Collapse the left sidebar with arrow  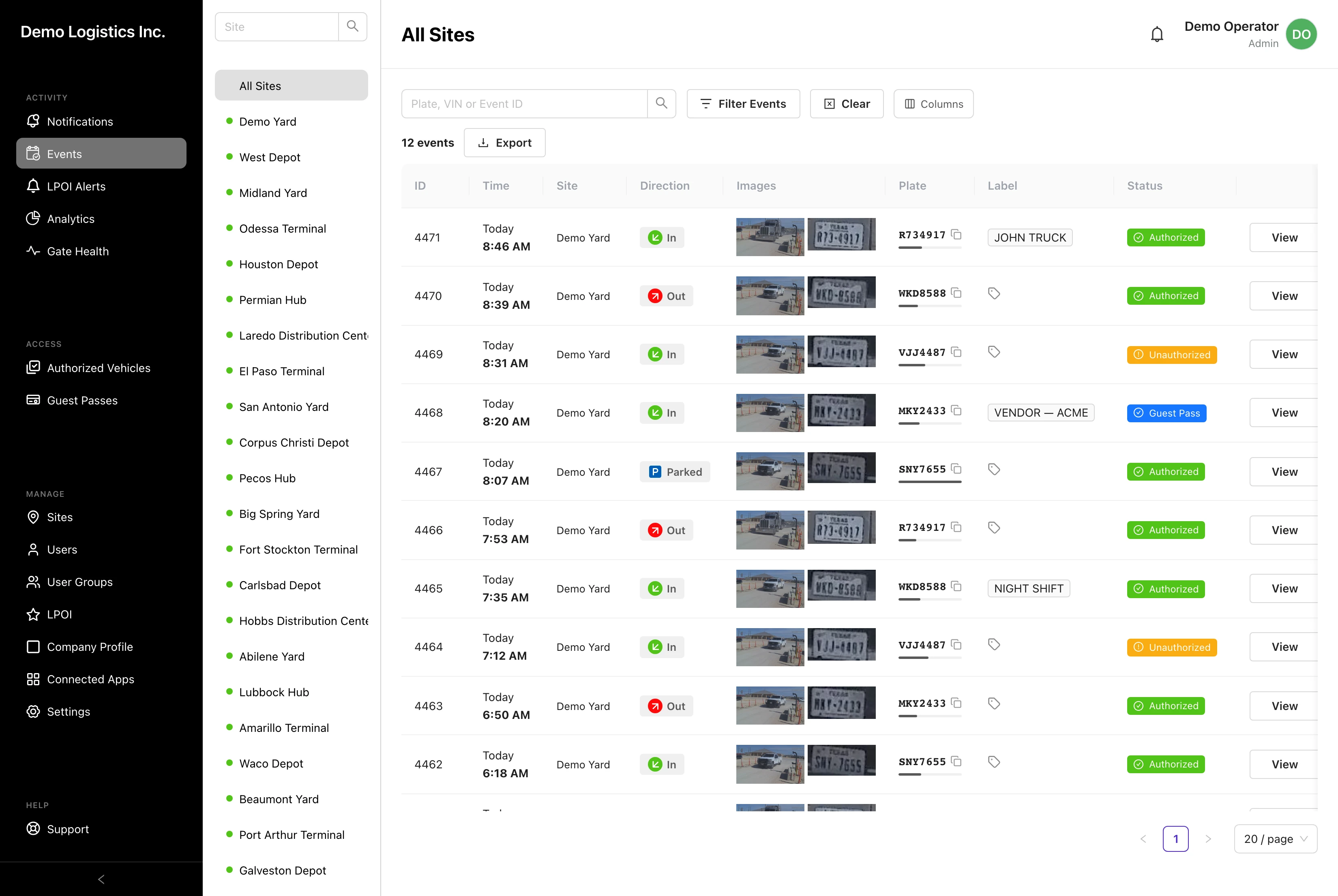(x=101, y=879)
